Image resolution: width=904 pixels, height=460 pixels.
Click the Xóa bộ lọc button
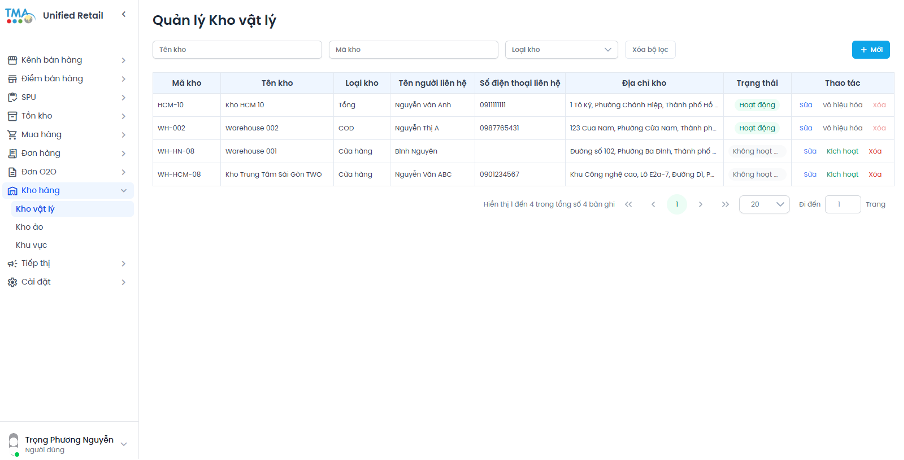[x=650, y=49]
